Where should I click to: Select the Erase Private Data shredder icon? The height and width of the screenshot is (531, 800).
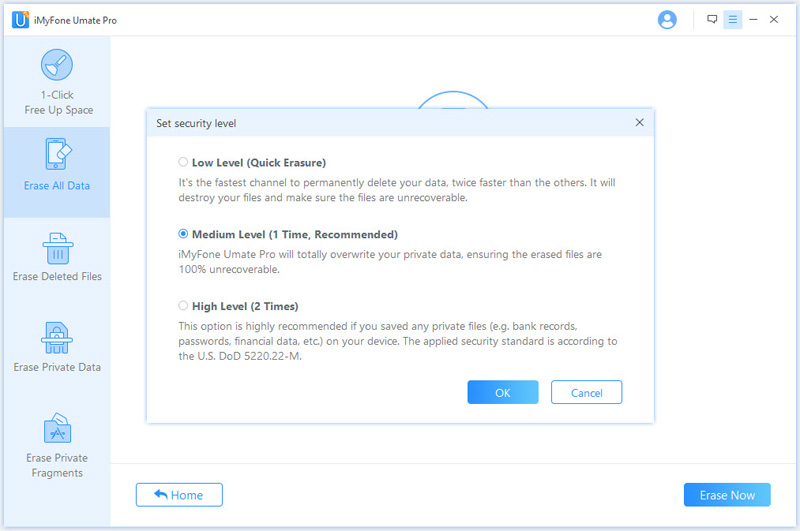point(57,338)
